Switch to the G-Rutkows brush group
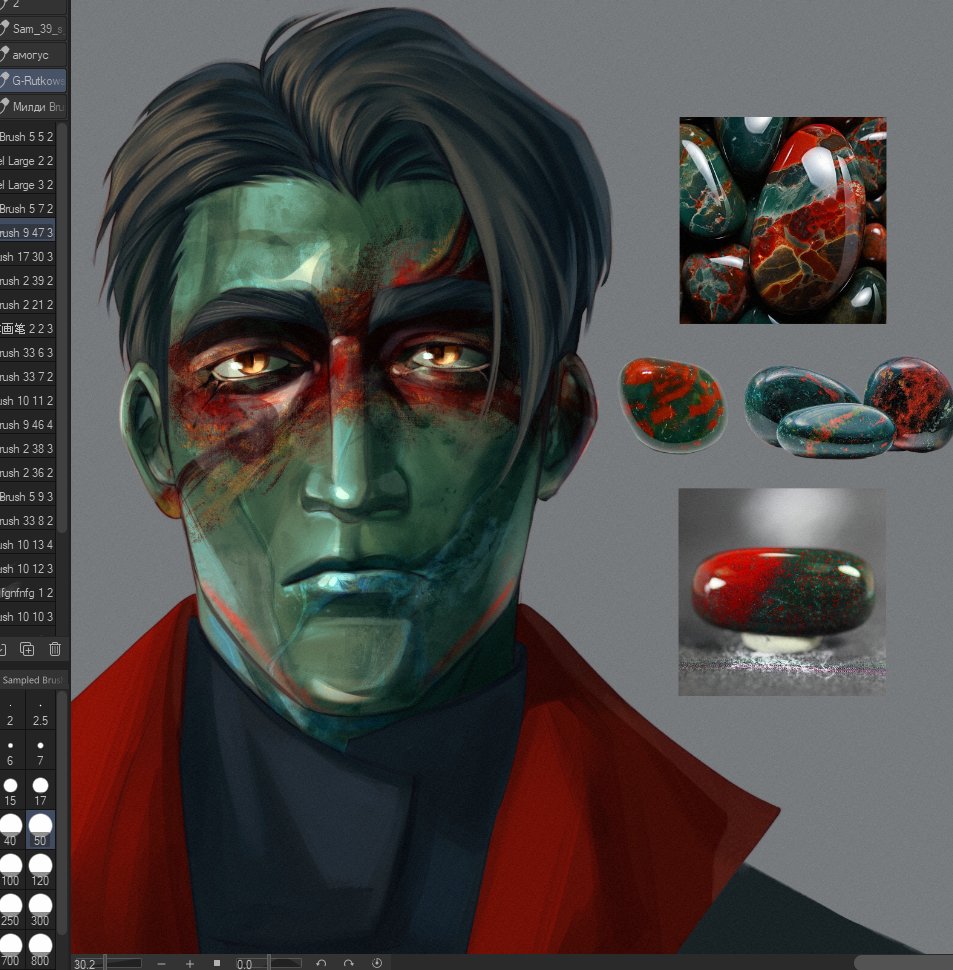The image size is (953, 970). [x=33, y=80]
